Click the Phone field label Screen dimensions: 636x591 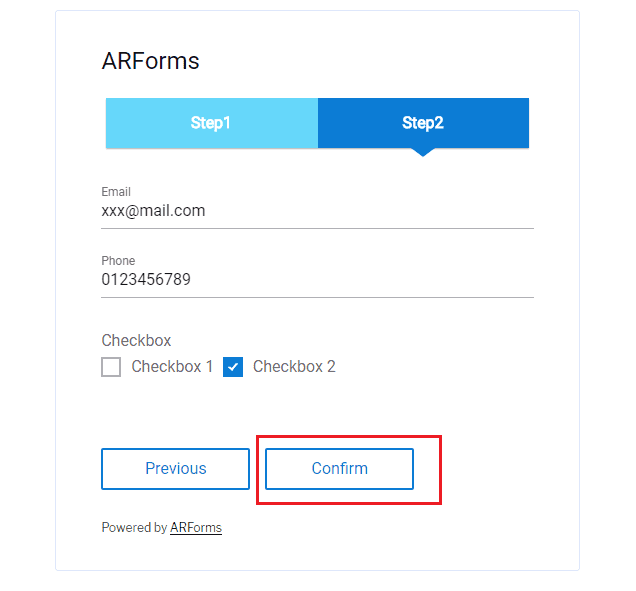click(x=118, y=261)
